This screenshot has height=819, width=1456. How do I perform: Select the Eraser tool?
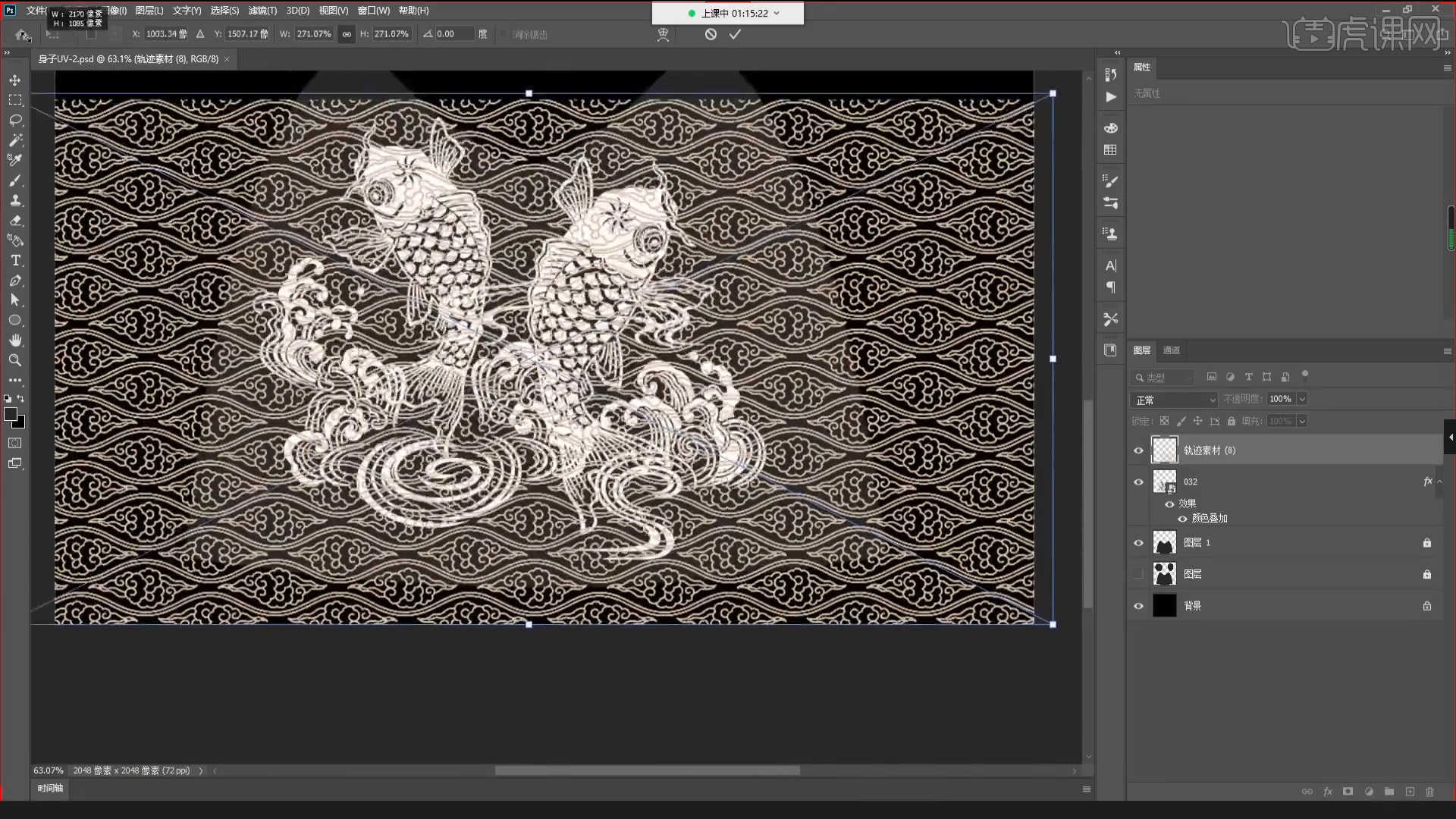(x=15, y=221)
